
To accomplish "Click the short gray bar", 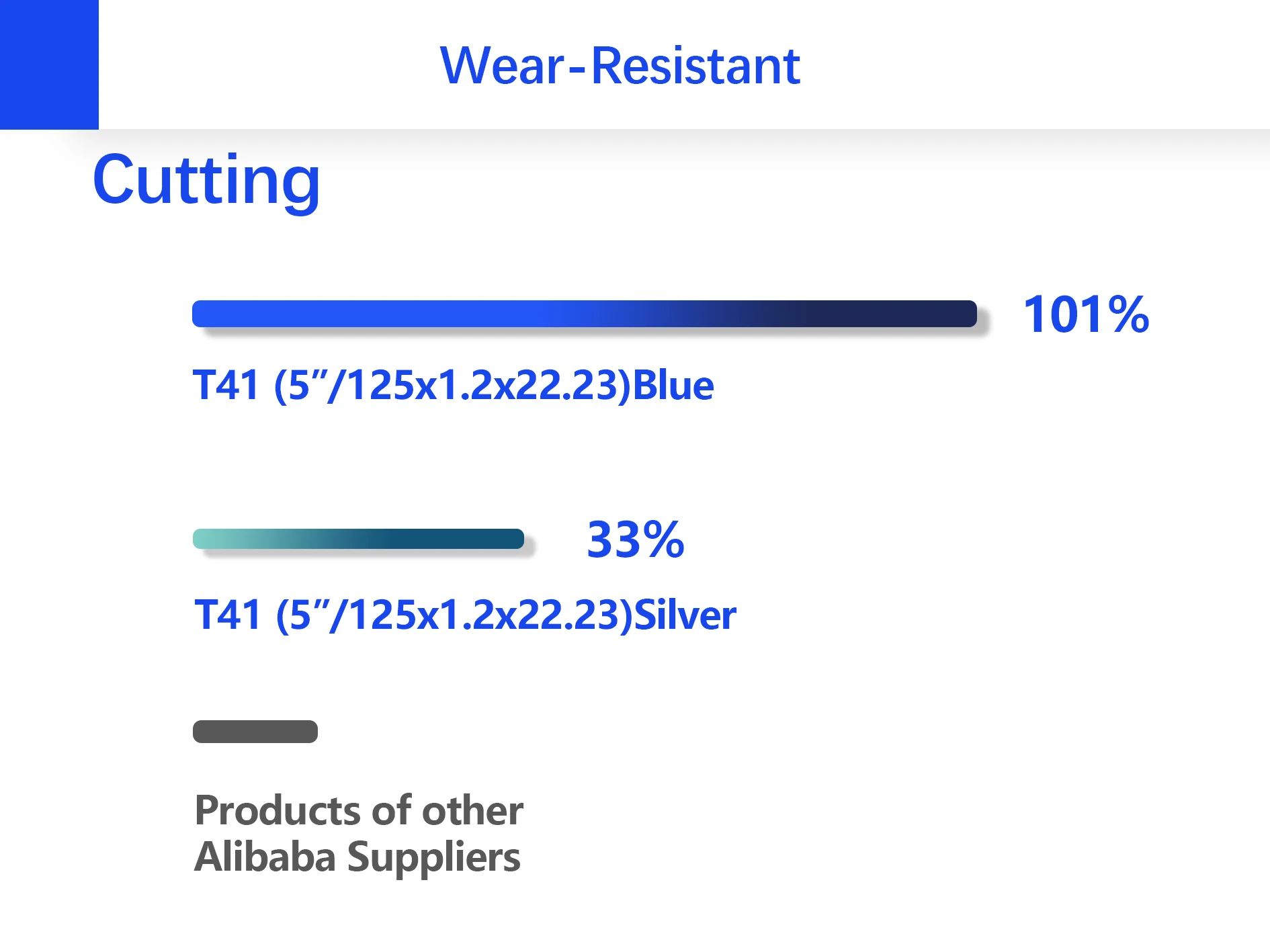I will tap(255, 732).
